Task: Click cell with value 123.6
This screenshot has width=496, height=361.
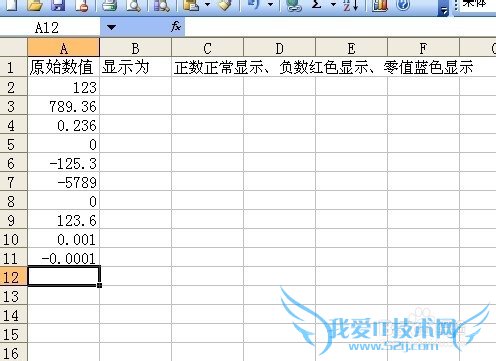Action: click(x=63, y=220)
